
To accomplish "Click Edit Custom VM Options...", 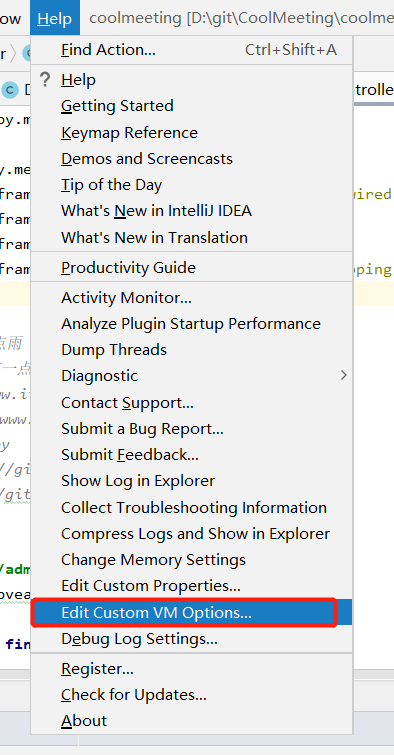I will pos(192,612).
